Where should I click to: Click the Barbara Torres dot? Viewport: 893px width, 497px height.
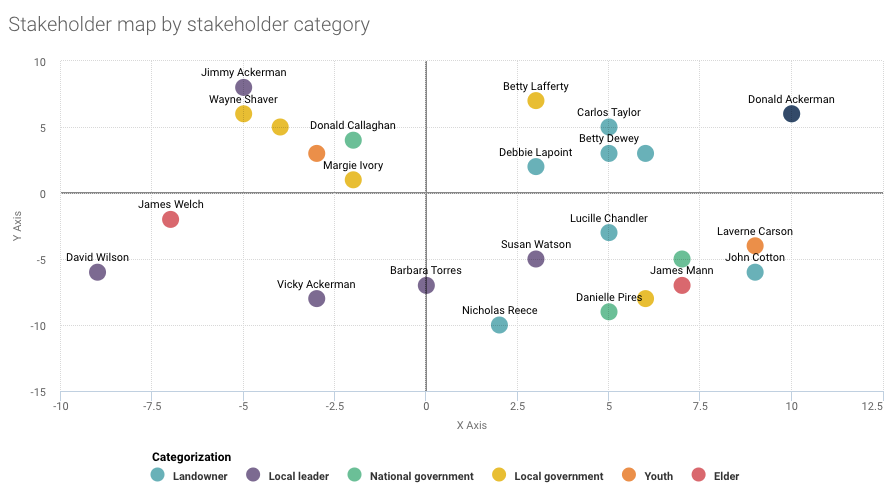tap(426, 285)
